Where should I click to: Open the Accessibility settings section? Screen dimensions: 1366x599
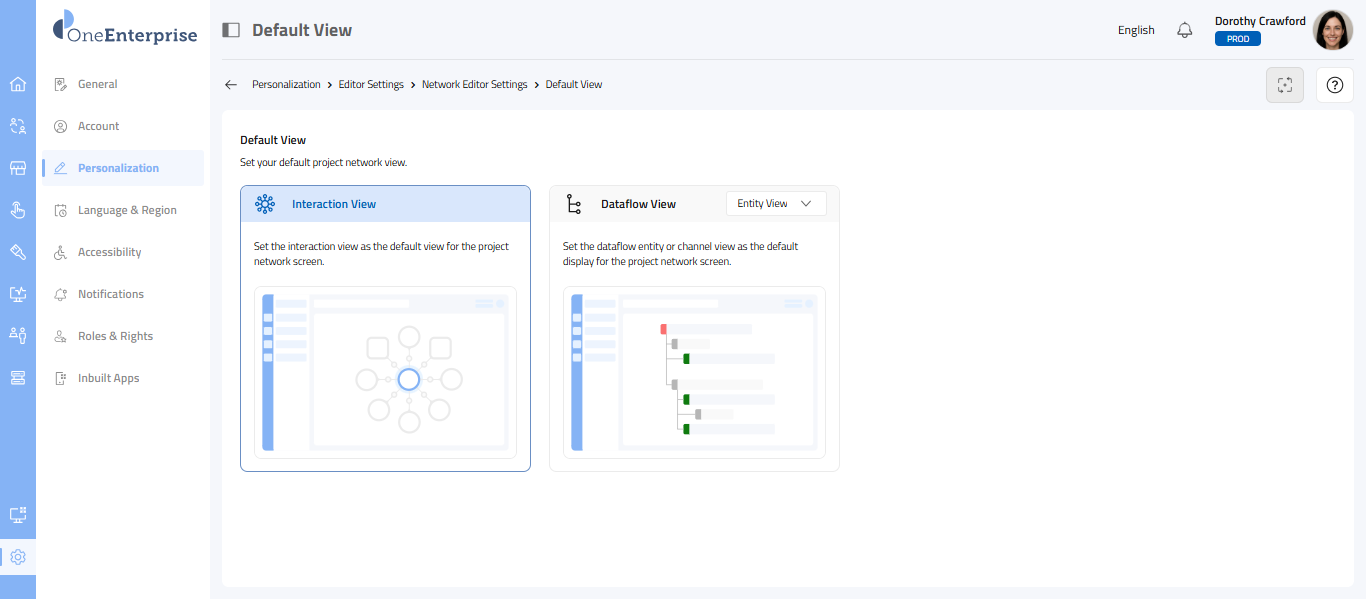[109, 252]
